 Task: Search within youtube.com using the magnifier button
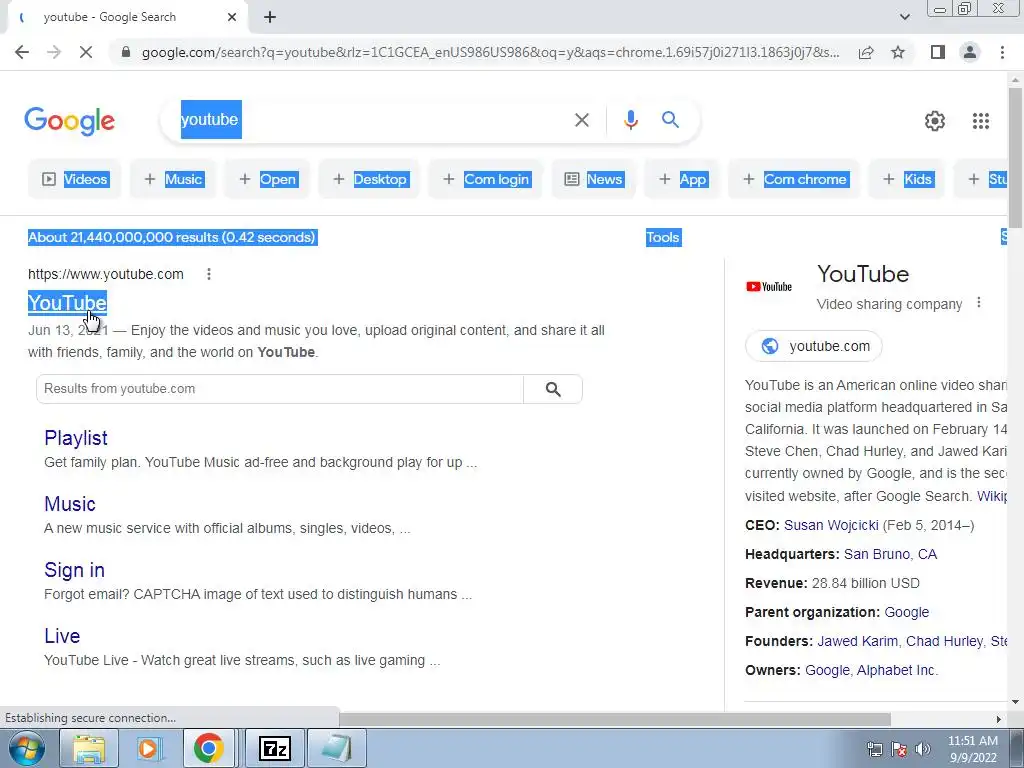(x=552, y=389)
